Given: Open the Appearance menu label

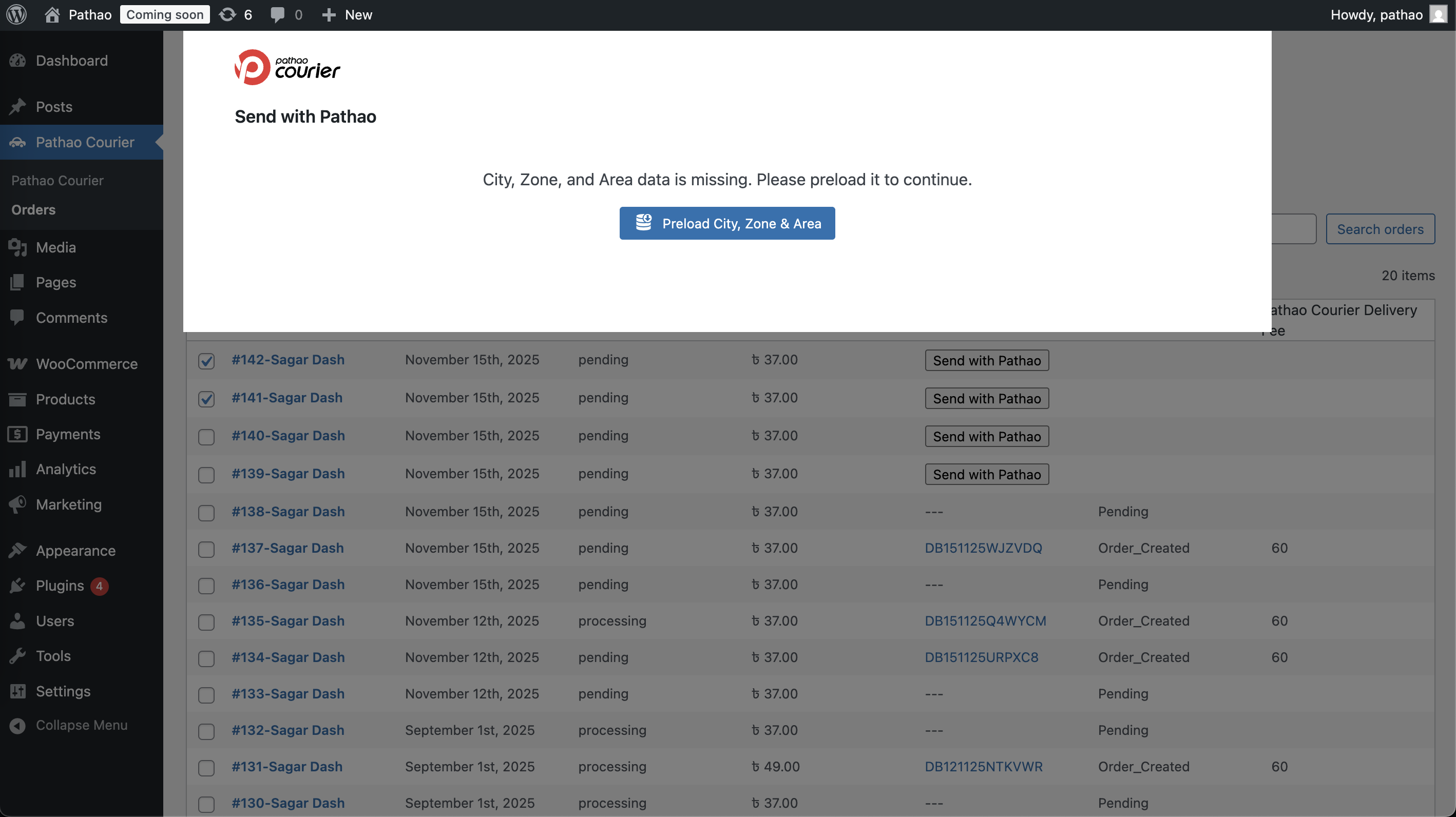Looking at the screenshot, I should coord(76,550).
